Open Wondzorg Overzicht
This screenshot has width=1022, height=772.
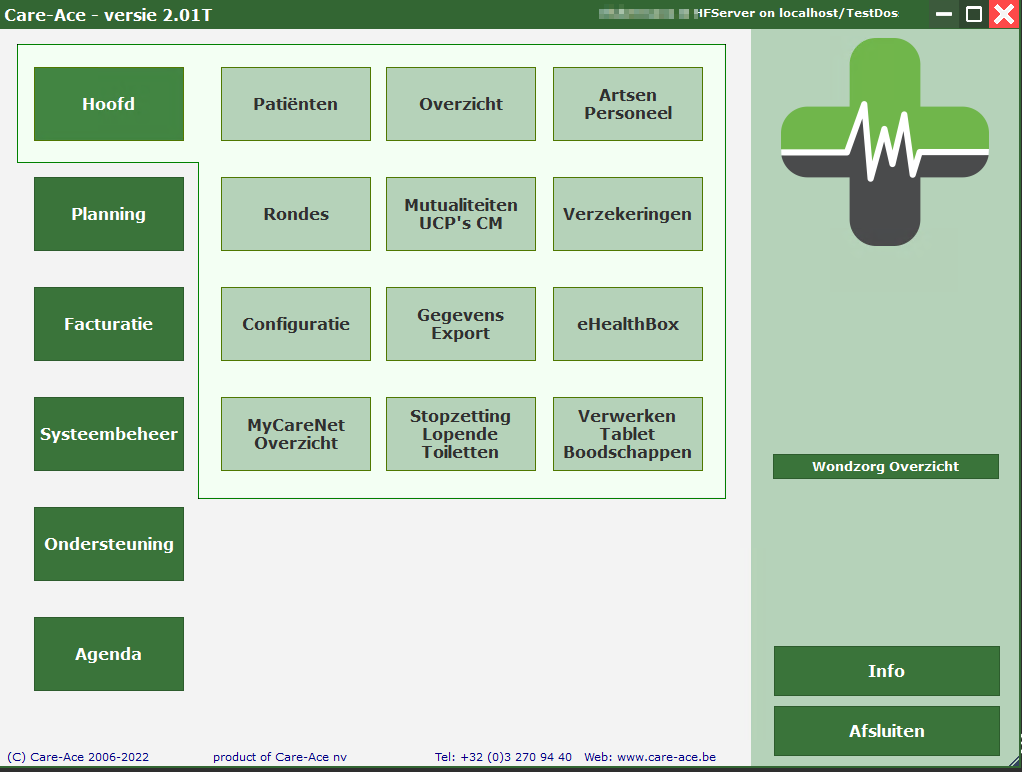885,466
